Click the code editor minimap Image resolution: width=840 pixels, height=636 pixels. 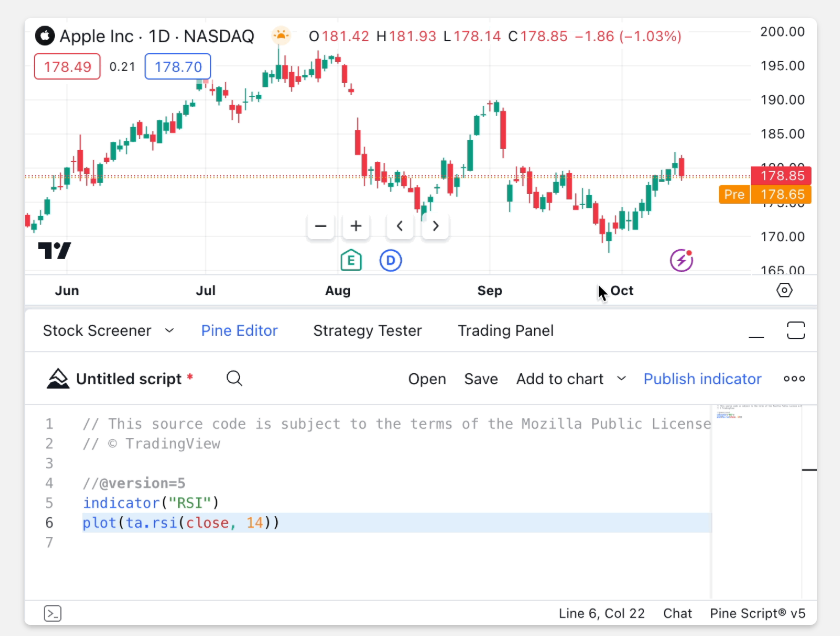click(x=756, y=501)
